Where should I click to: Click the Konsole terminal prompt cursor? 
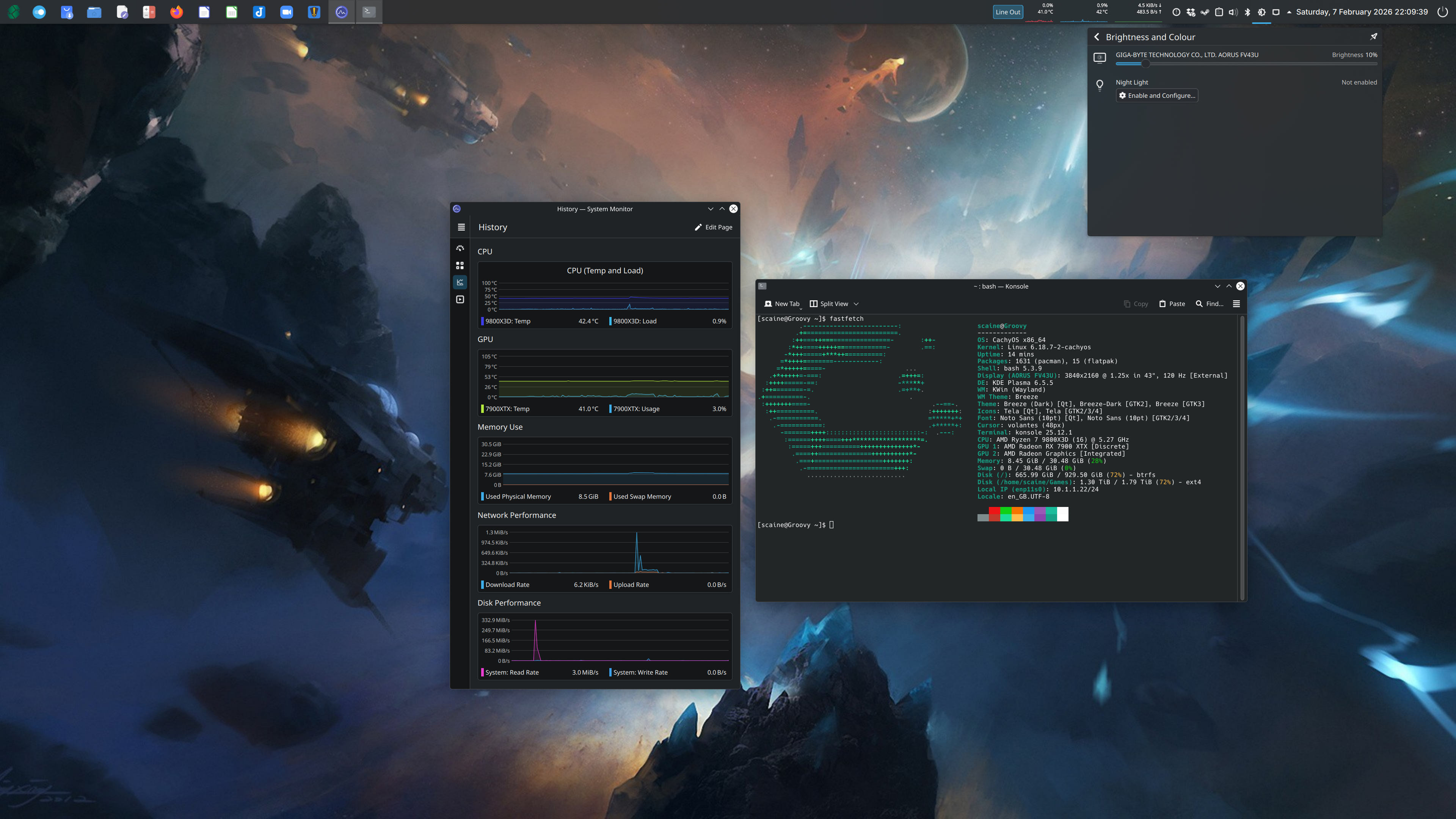[x=832, y=525]
